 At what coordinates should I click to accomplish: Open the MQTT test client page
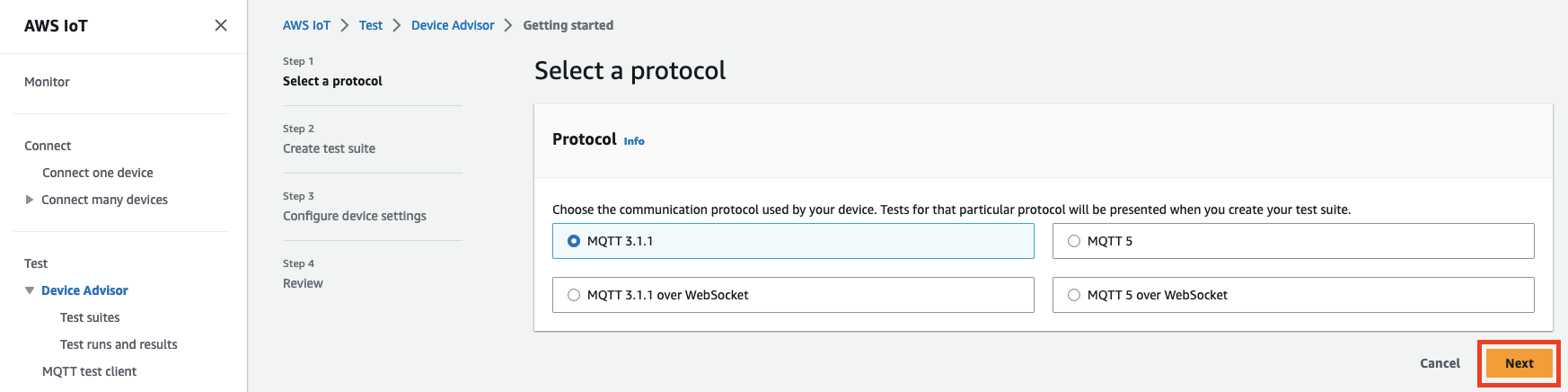(89, 371)
